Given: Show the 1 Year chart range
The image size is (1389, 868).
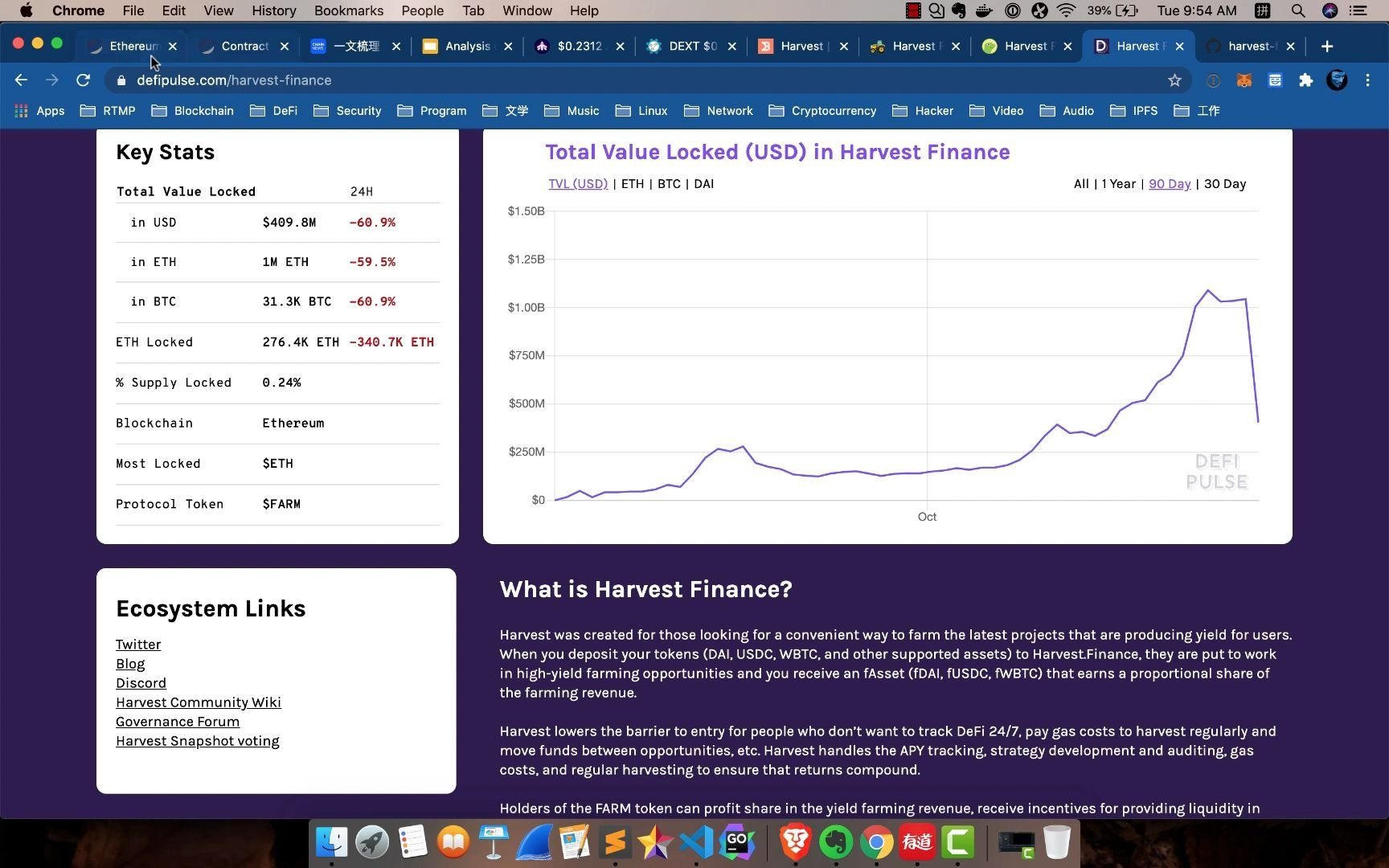Looking at the screenshot, I should pyautogui.click(x=1119, y=184).
